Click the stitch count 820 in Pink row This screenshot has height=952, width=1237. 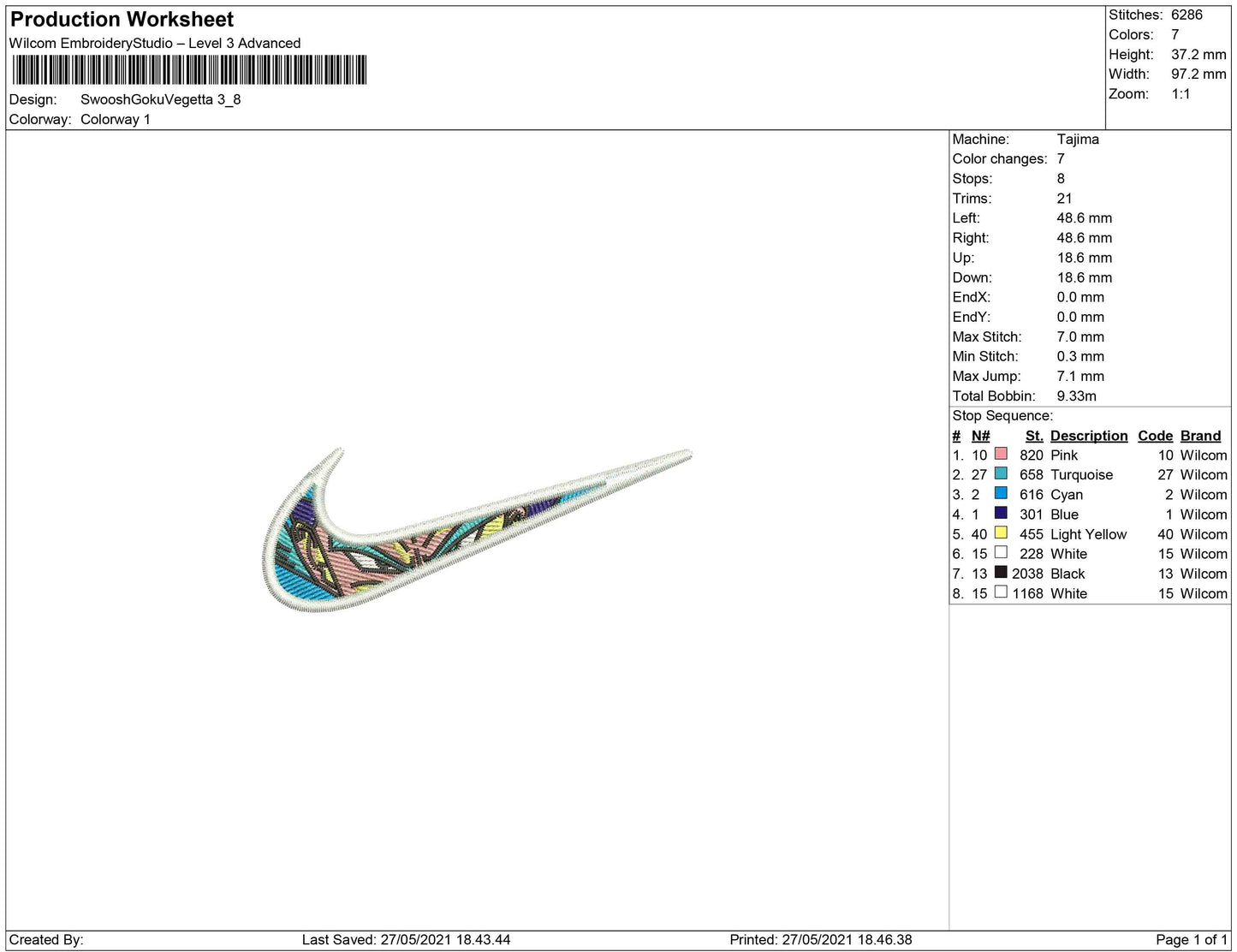pos(1032,455)
